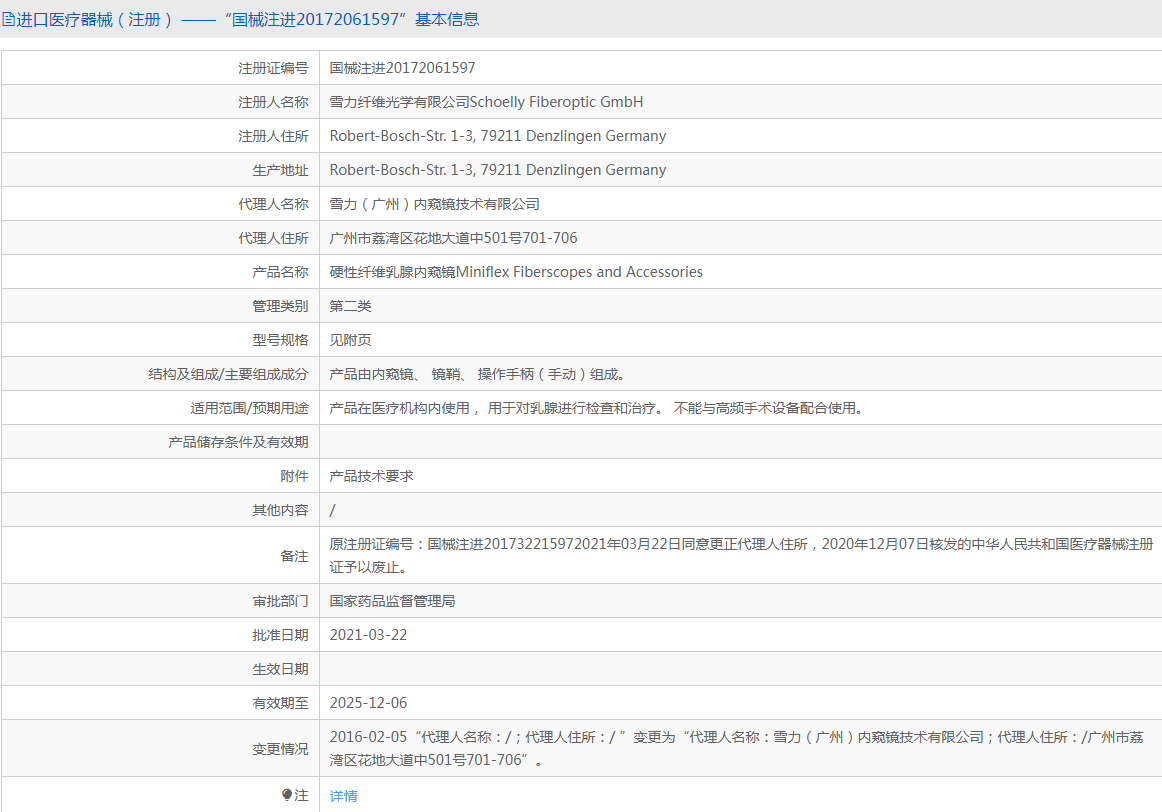
Task: Click value 国械注进20172061597 in 注册证编号 row
Action: (402, 68)
